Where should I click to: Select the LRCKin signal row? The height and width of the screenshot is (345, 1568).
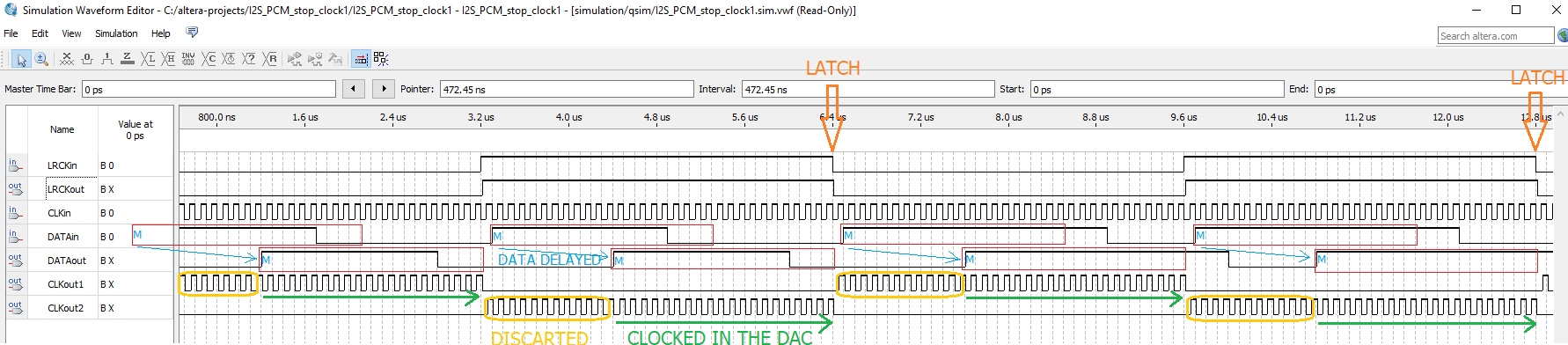[x=90, y=165]
